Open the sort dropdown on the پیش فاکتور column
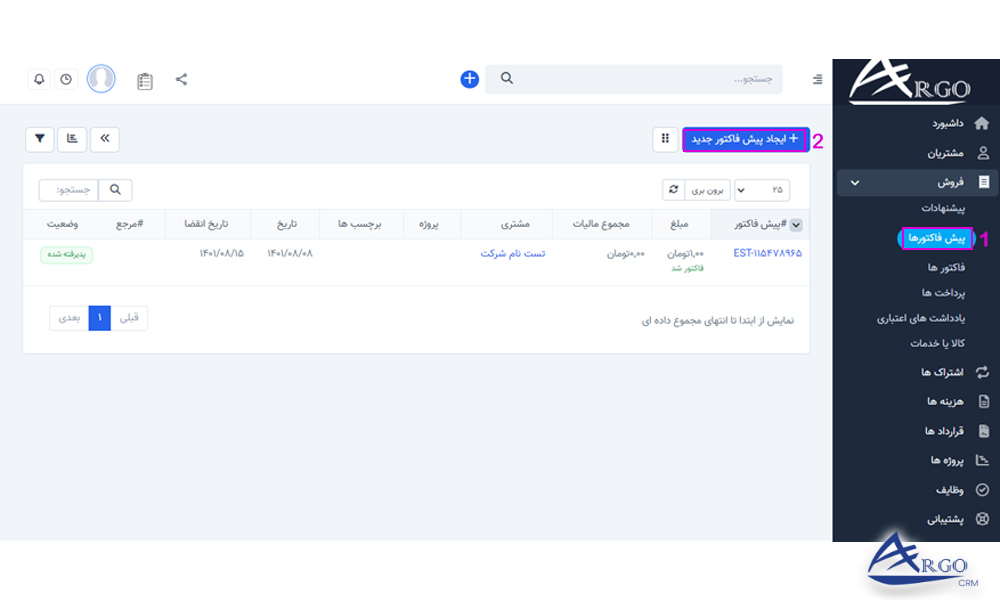 [797, 224]
